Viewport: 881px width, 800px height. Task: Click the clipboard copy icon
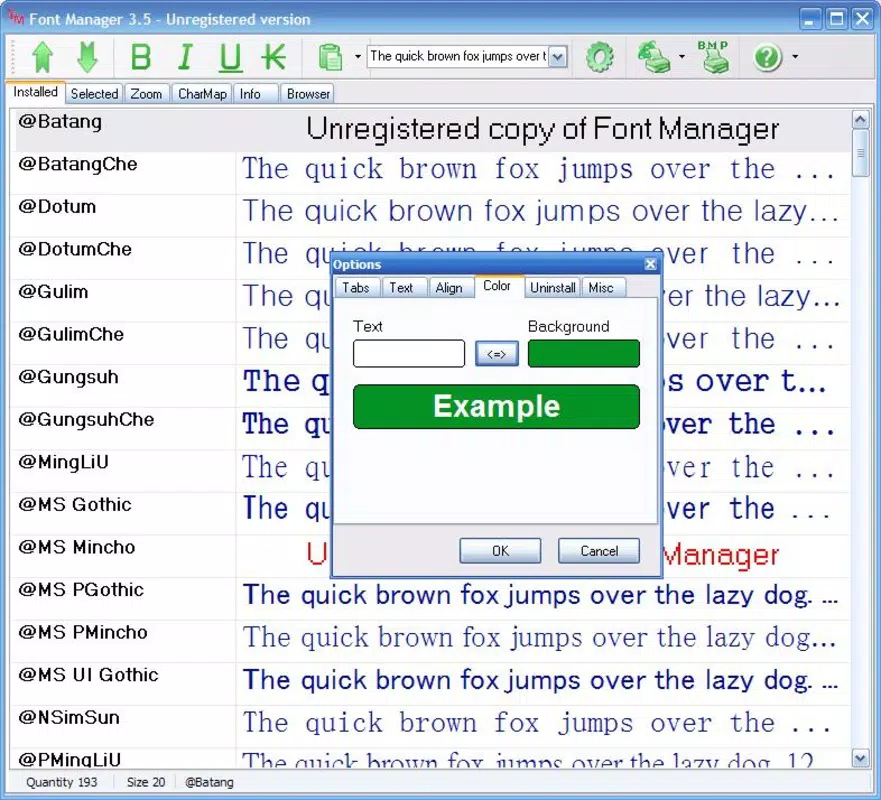330,57
